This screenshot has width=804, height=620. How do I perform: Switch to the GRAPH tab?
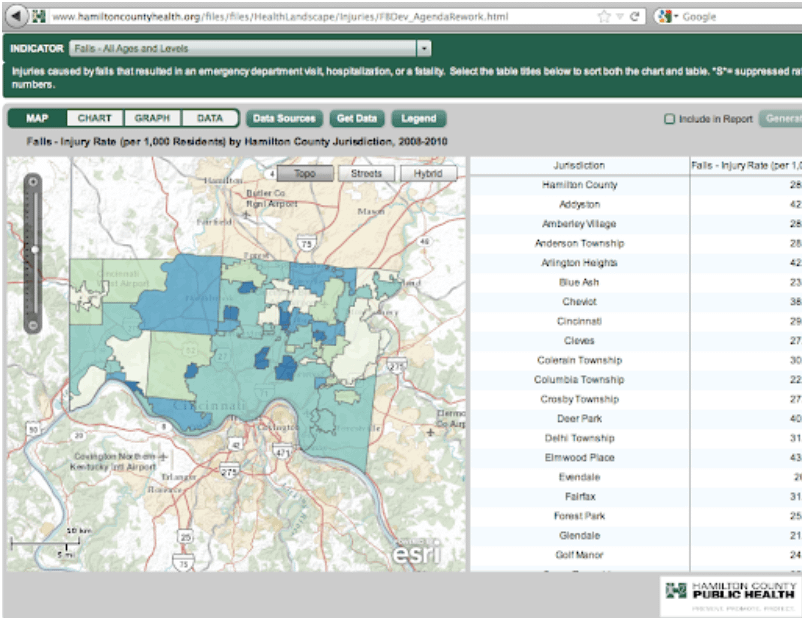pyautogui.click(x=152, y=118)
